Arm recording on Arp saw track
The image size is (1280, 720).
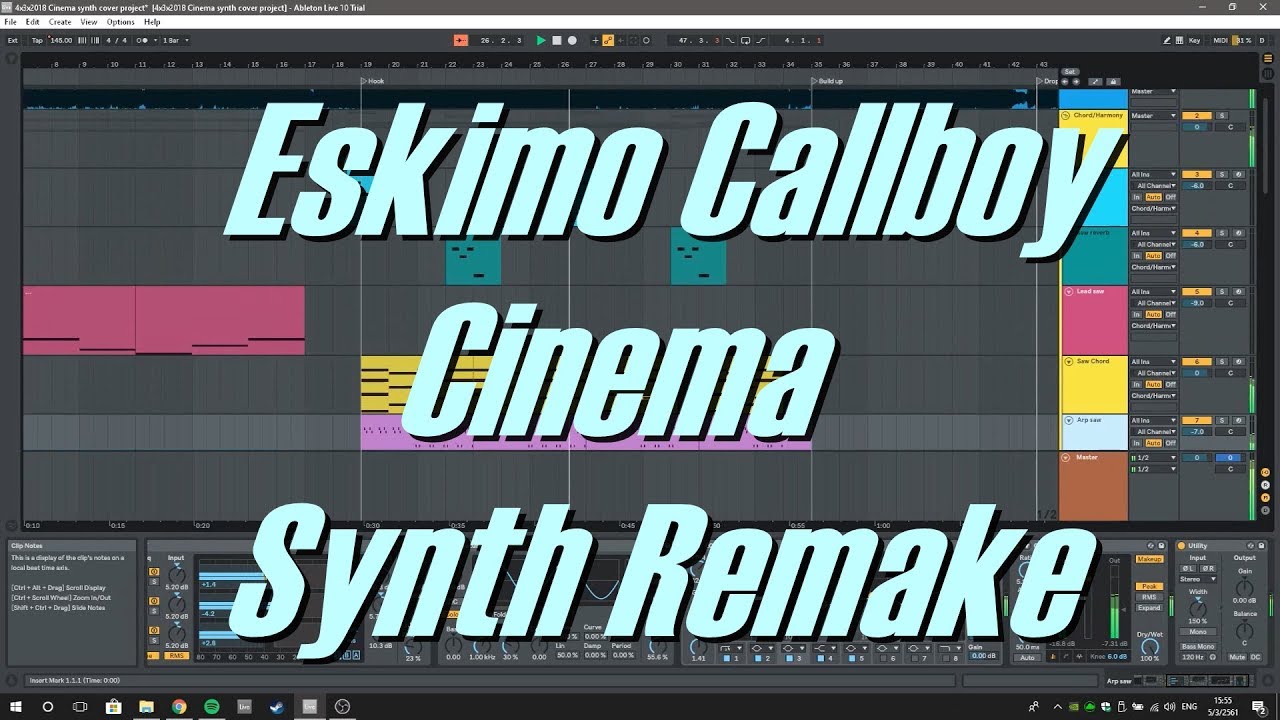tap(1238, 421)
